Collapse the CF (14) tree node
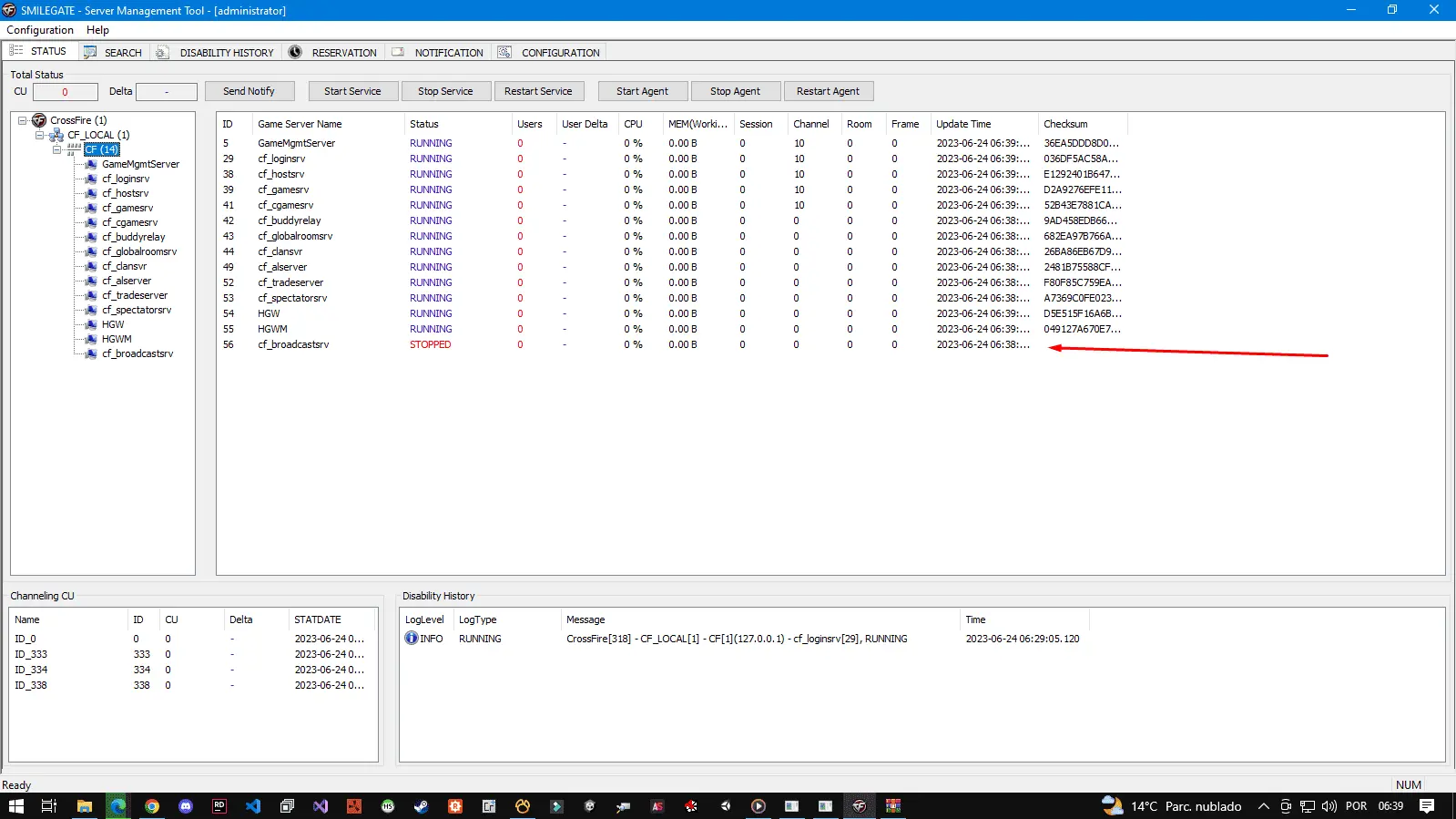This screenshot has width=1456, height=819. 57,149
